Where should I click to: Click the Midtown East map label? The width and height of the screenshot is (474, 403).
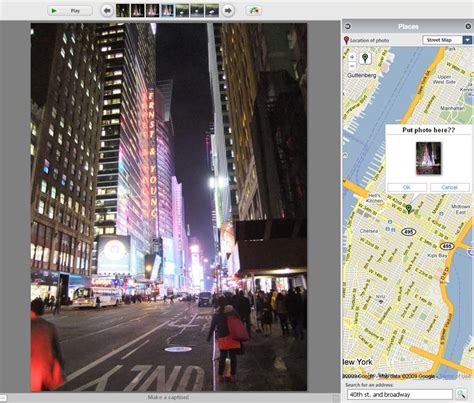460,209
